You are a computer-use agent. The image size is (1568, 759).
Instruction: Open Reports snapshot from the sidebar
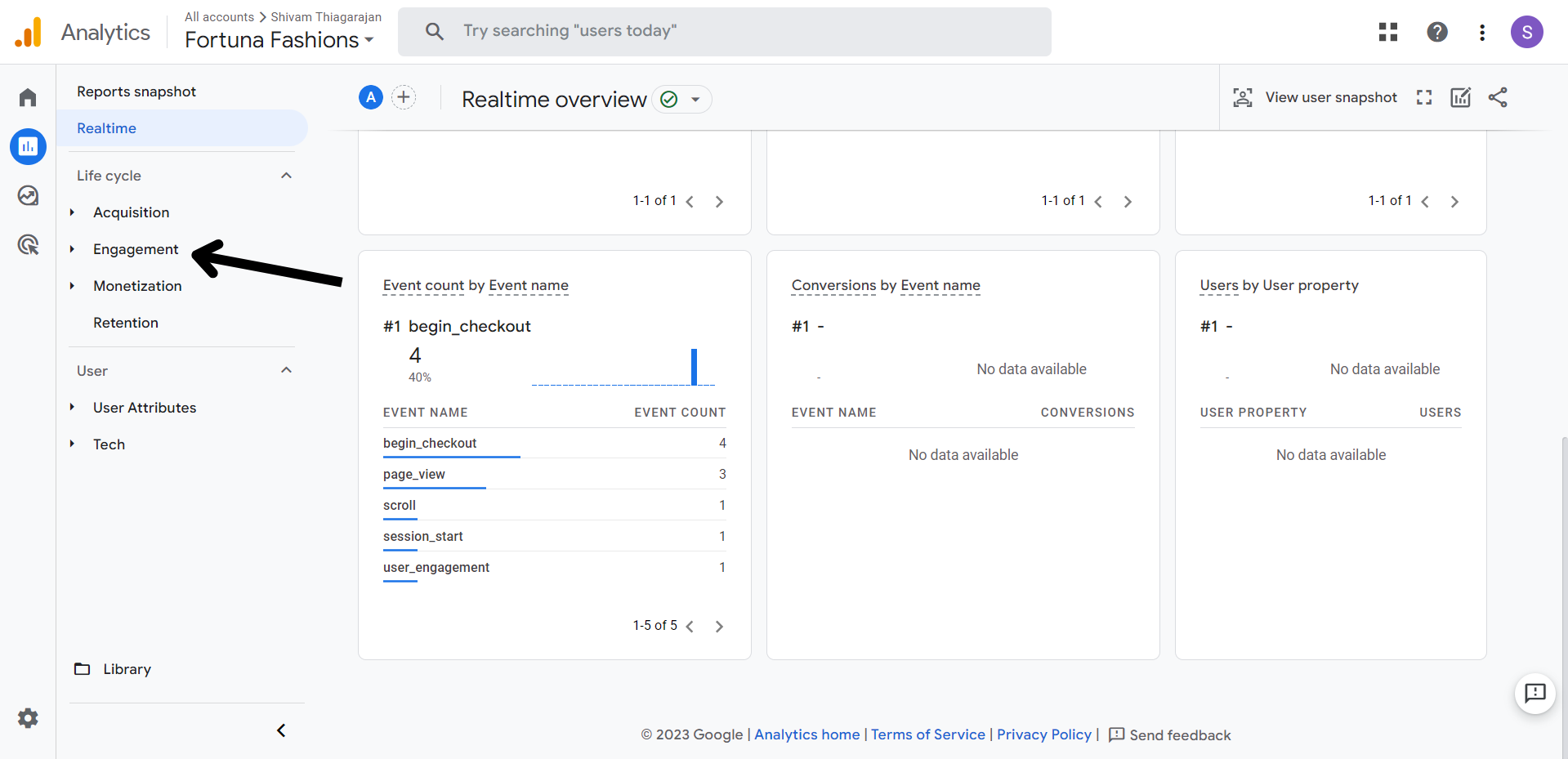point(136,91)
